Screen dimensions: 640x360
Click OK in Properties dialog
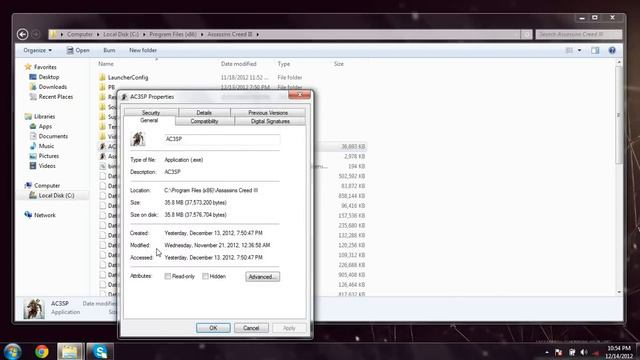pyautogui.click(x=213, y=328)
